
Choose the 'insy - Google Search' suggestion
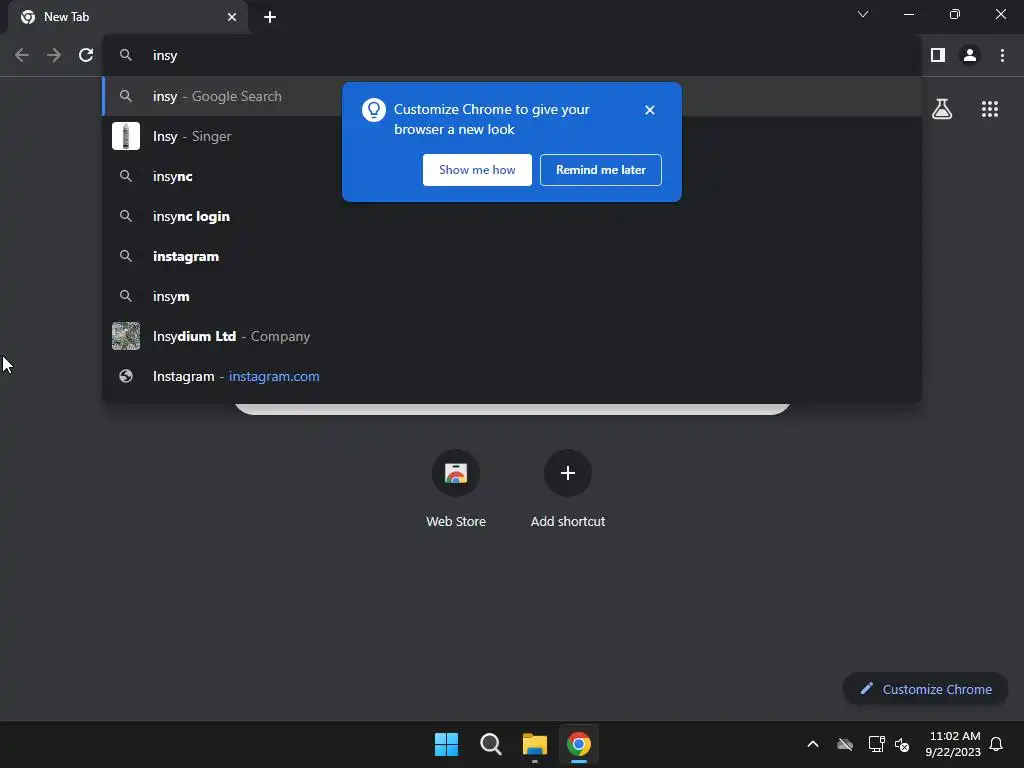pos(512,96)
